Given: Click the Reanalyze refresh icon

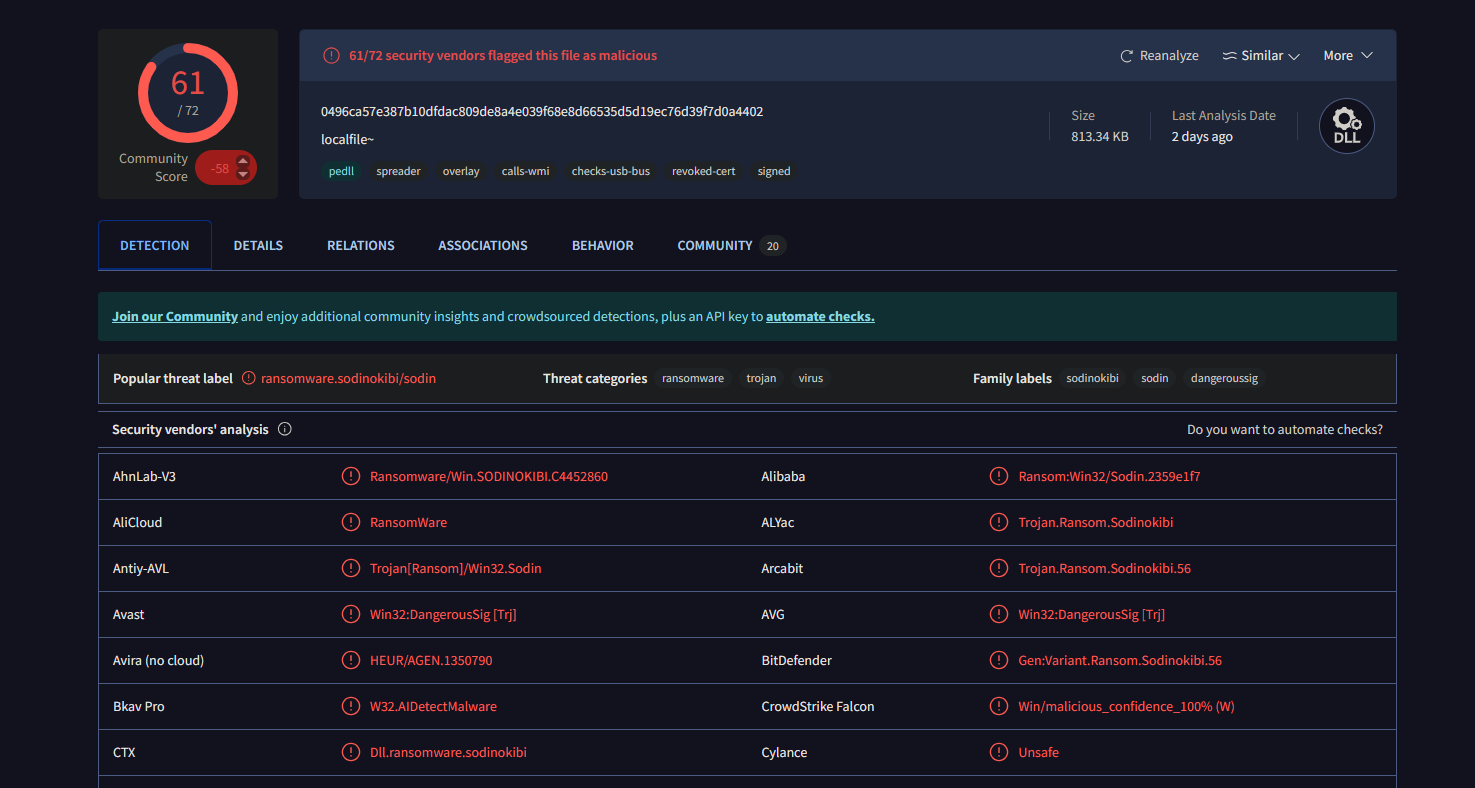Looking at the screenshot, I should coord(1127,56).
